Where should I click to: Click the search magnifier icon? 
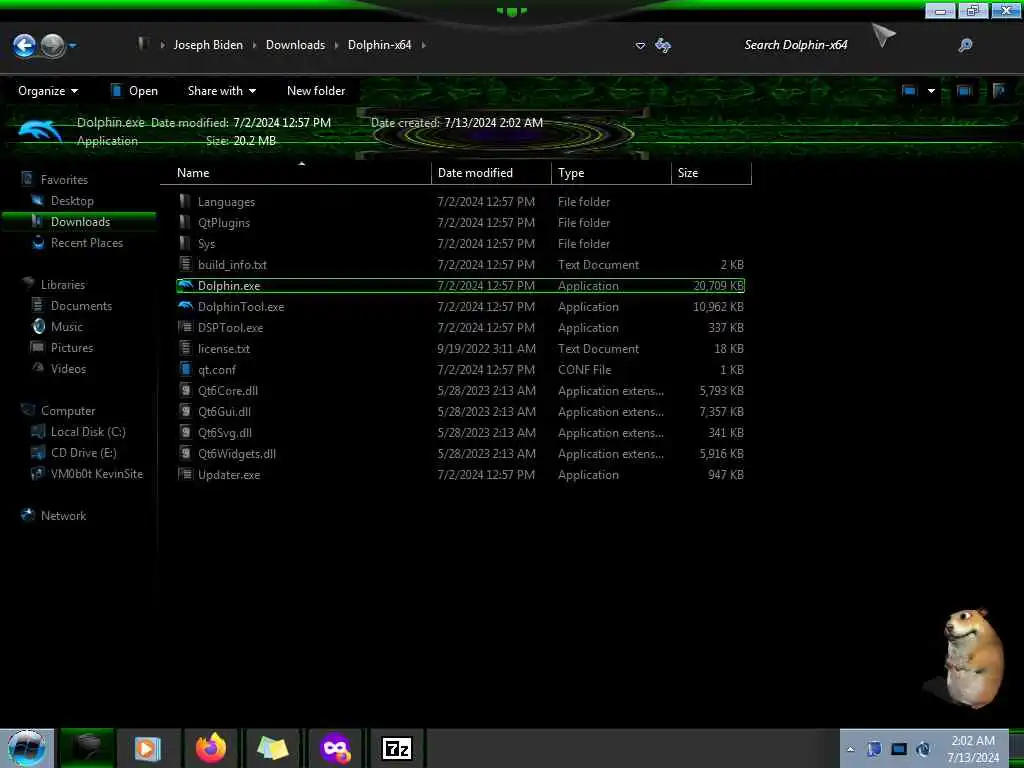[x=965, y=45]
